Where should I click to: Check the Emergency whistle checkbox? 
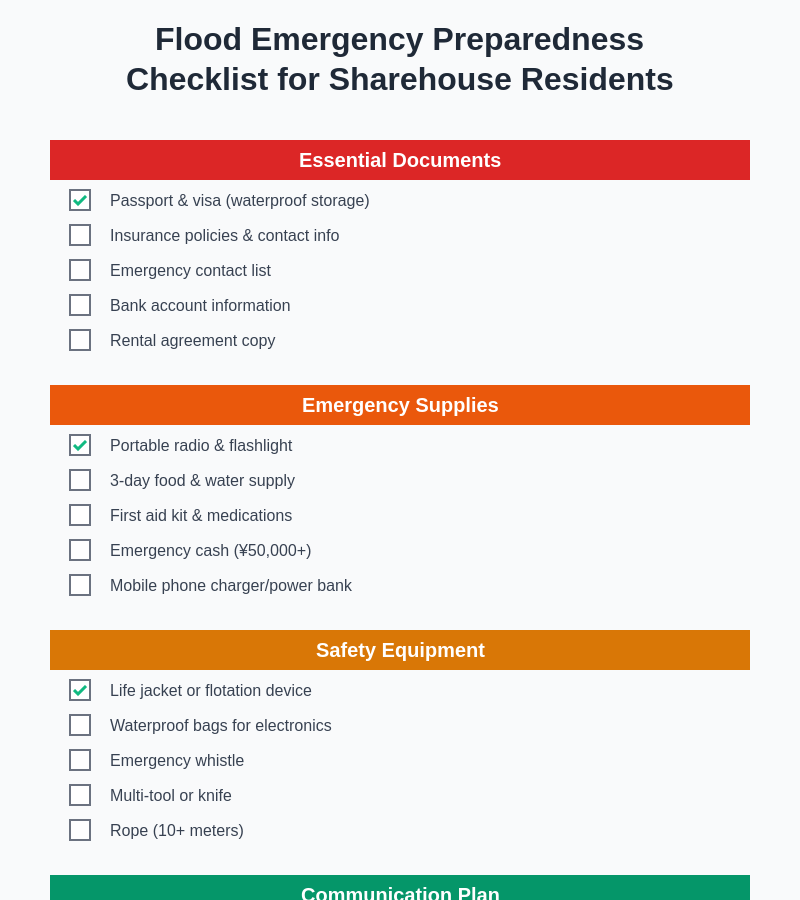coord(80,760)
